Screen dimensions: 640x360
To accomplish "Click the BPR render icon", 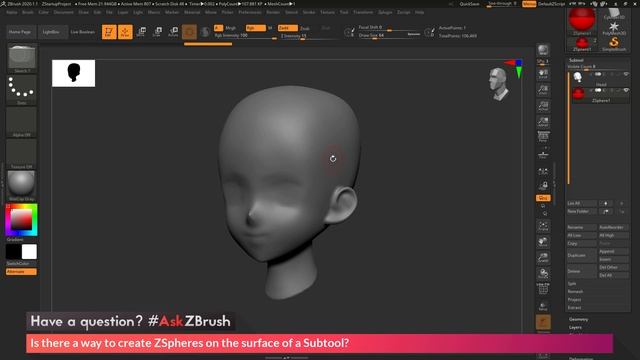I will click(543, 50).
